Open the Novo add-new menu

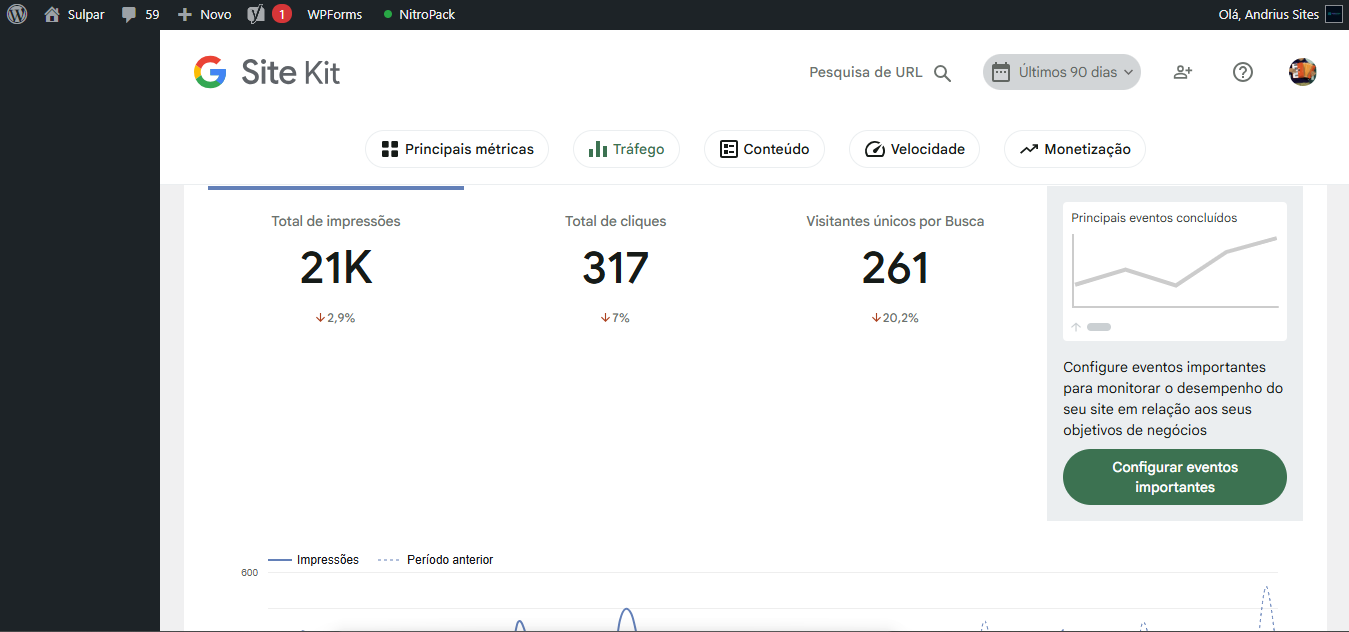click(204, 14)
